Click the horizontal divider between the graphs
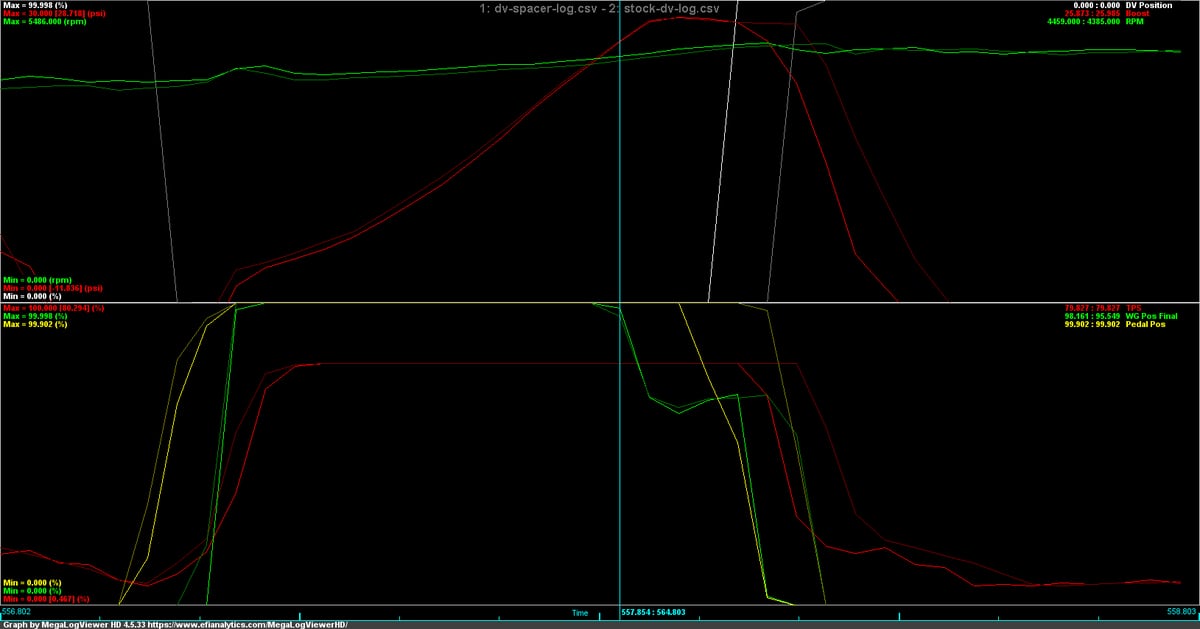 tap(600, 302)
